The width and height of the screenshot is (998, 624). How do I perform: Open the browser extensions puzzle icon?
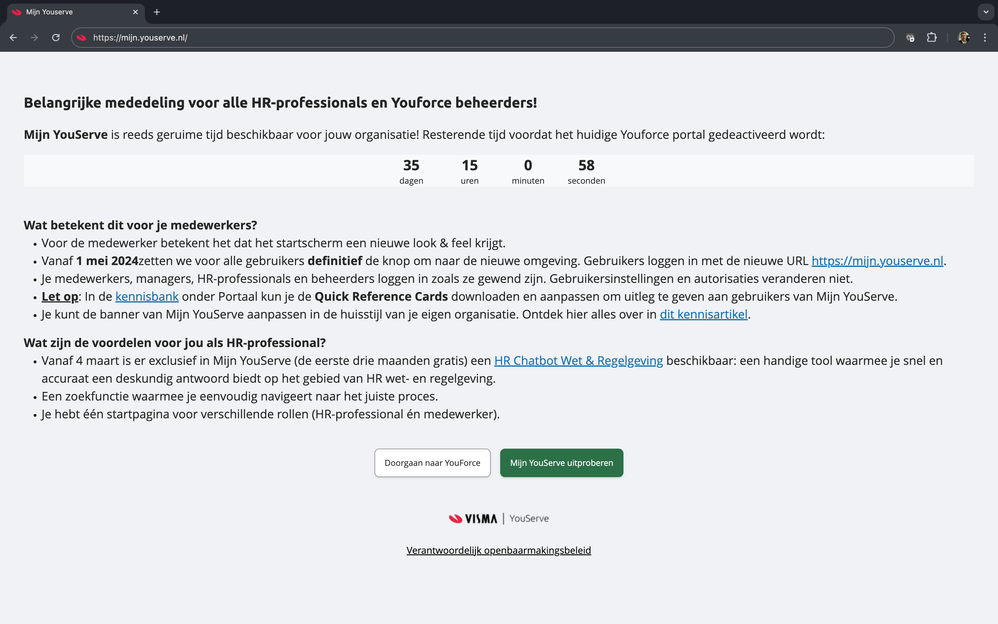(932, 38)
